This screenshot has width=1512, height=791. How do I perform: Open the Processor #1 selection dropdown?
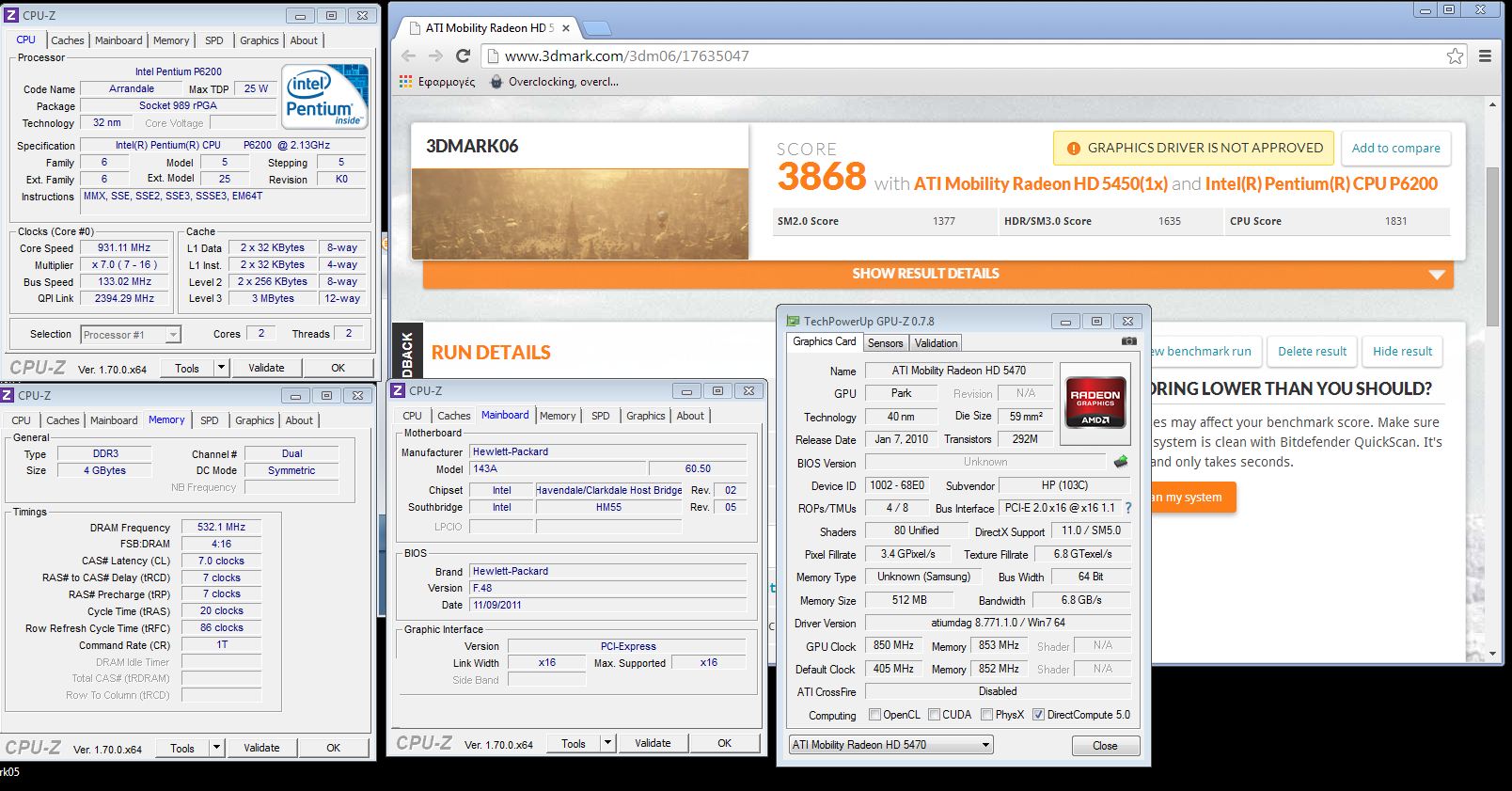click(x=131, y=335)
